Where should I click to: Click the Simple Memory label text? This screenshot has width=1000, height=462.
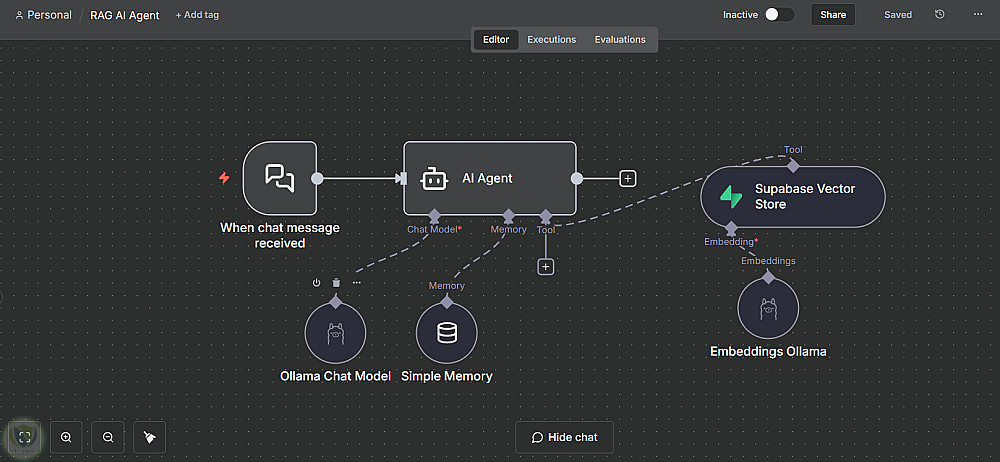tap(446, 376)
